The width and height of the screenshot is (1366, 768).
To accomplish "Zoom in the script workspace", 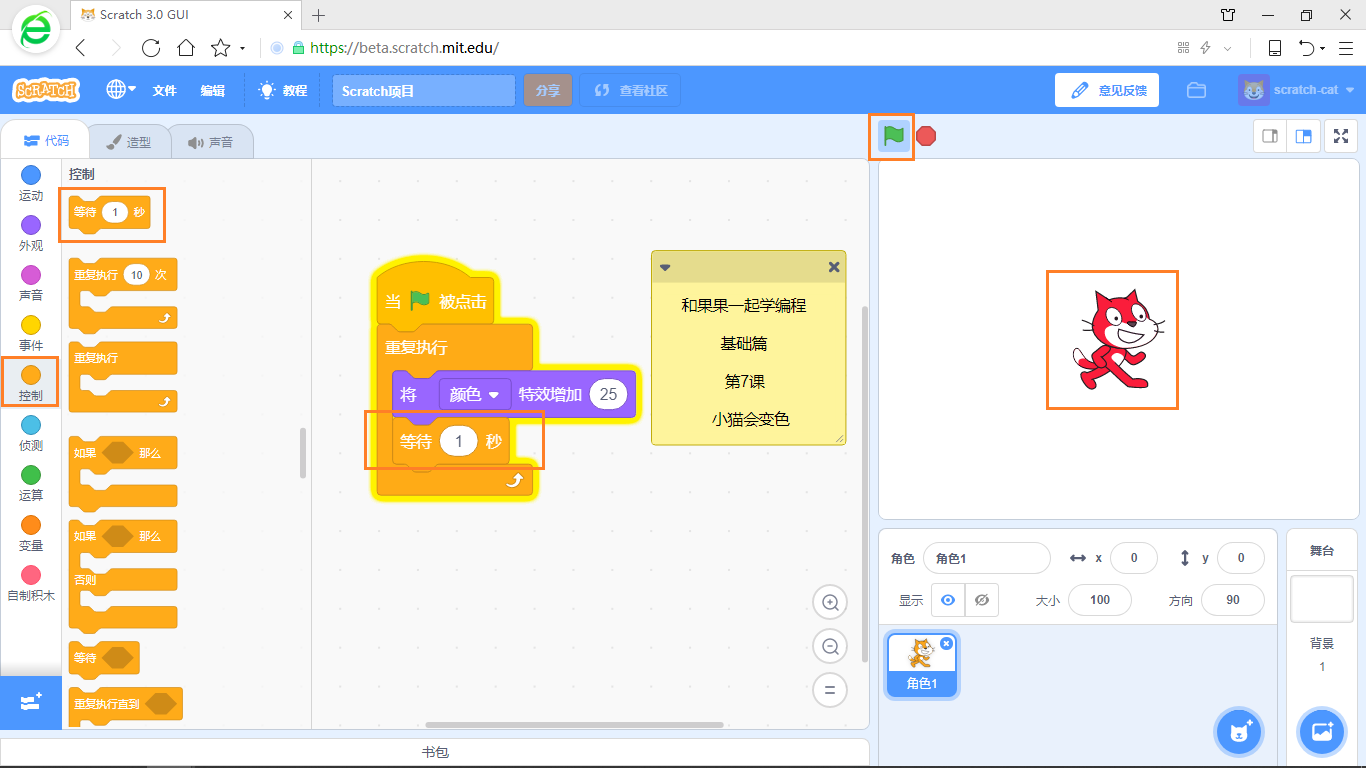I will [829, 603].
